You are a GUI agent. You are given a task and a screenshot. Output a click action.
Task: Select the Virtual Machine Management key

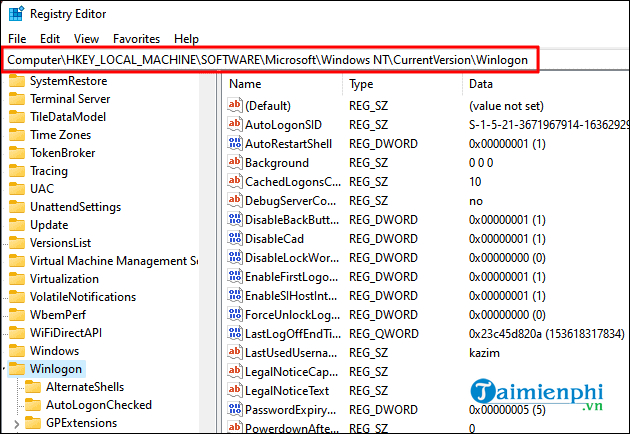114,261
